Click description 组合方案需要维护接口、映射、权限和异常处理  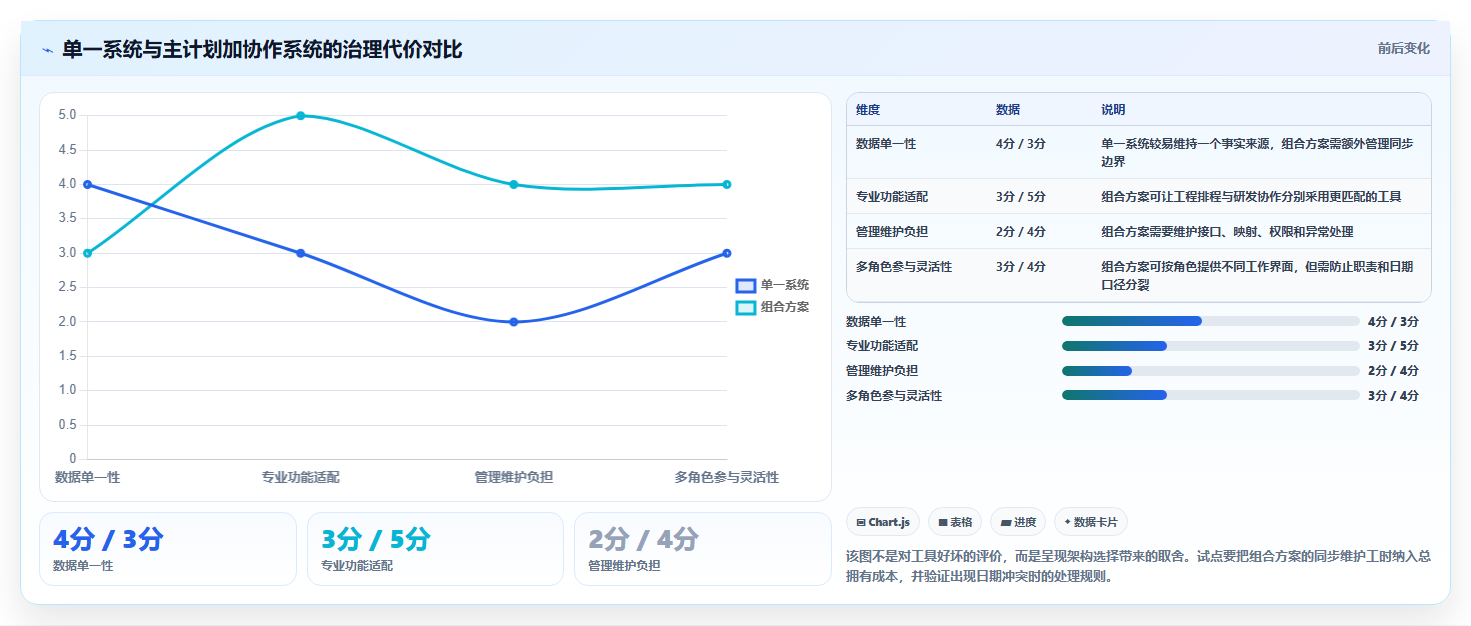pyautogui.click(x=1228, y=232)
